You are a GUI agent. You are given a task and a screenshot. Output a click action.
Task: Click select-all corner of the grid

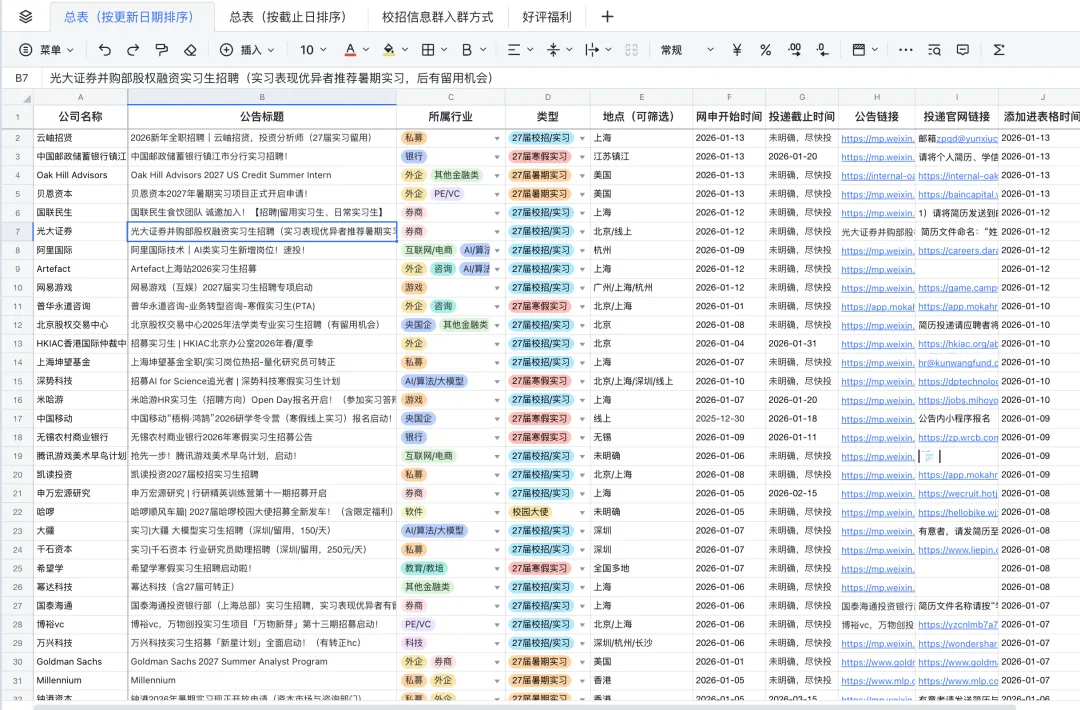pyautogui.click(x=17, y=98)
